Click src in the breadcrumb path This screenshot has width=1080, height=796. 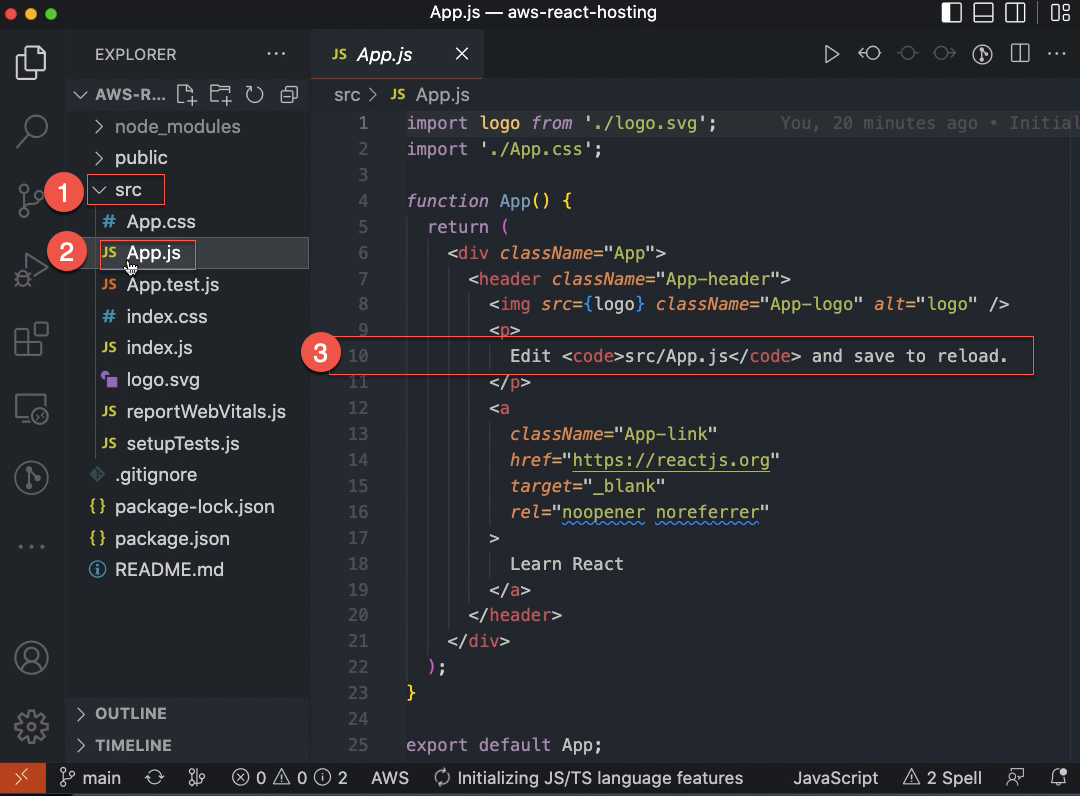[346, 94]
